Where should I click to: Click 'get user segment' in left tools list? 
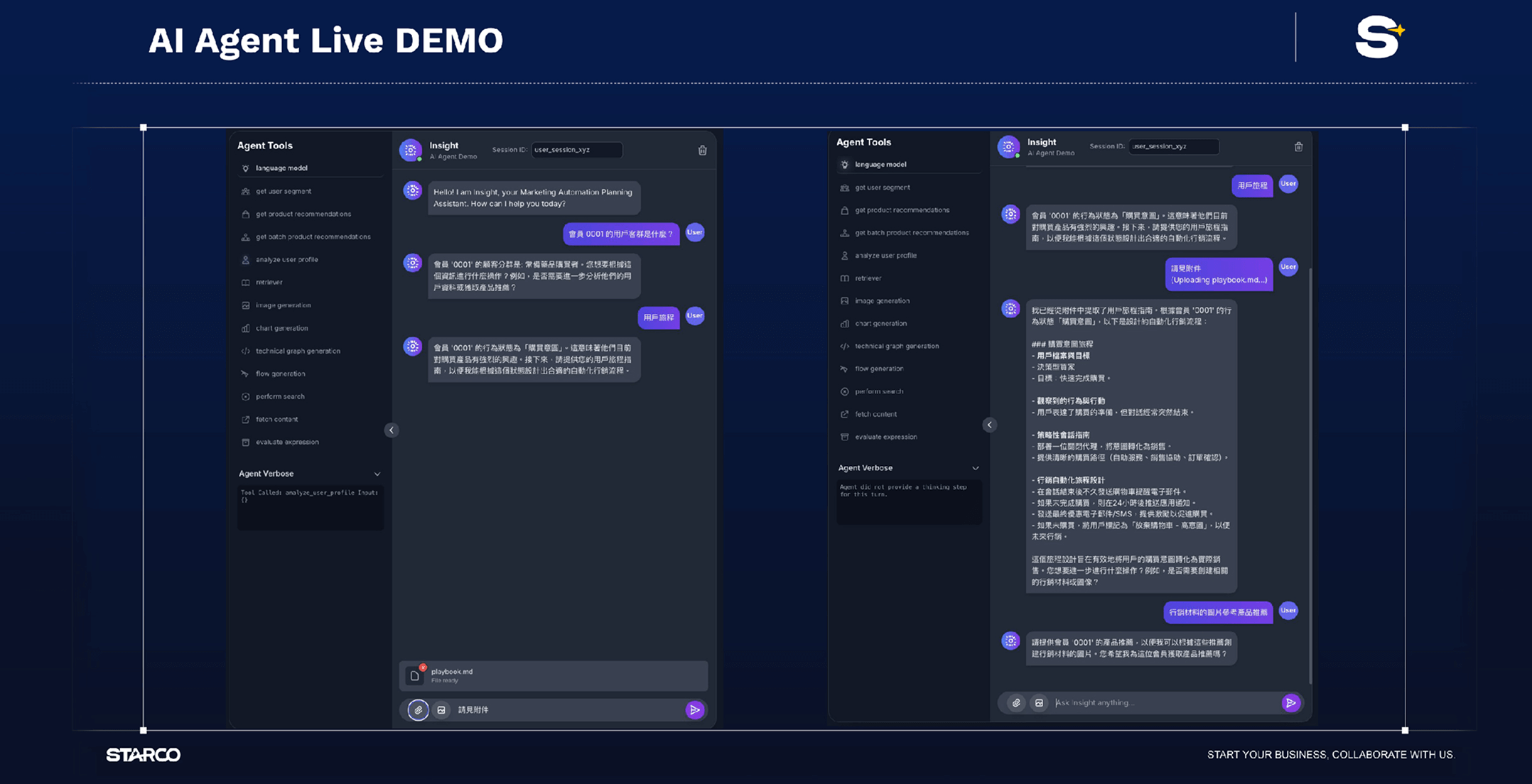coord(283,191)
